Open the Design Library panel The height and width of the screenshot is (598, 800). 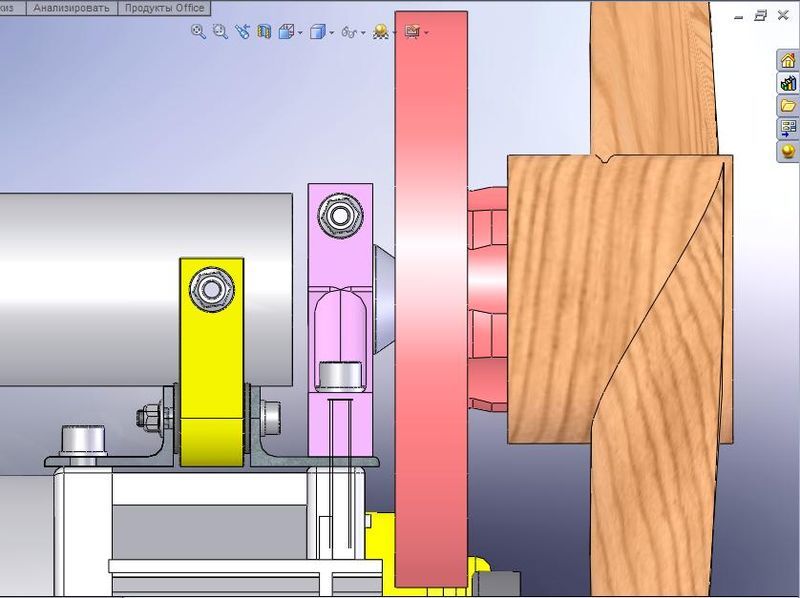tap(788, 84)
